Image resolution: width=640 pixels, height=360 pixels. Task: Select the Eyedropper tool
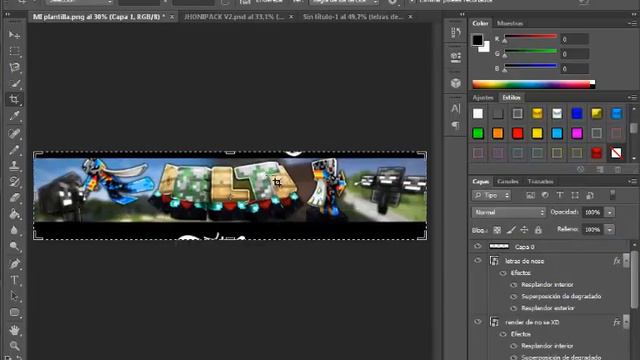(14, 116)
